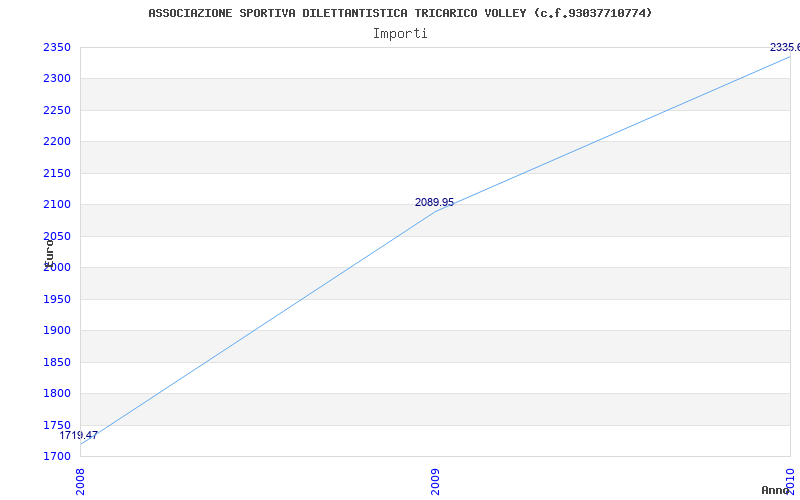Click the 2050 y-axis tick label
This screenshot has height=500, width=800.
57,236
